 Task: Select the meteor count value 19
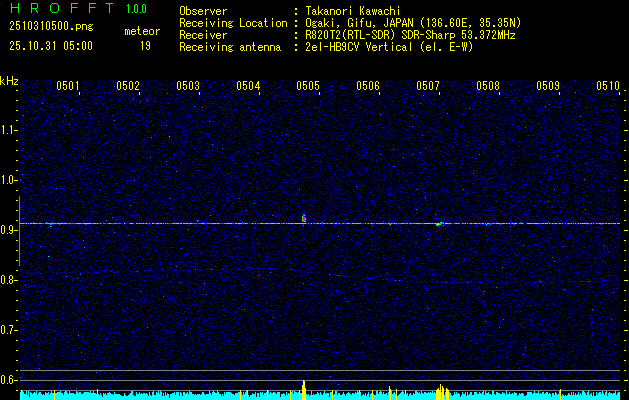(x=145, y=46)
